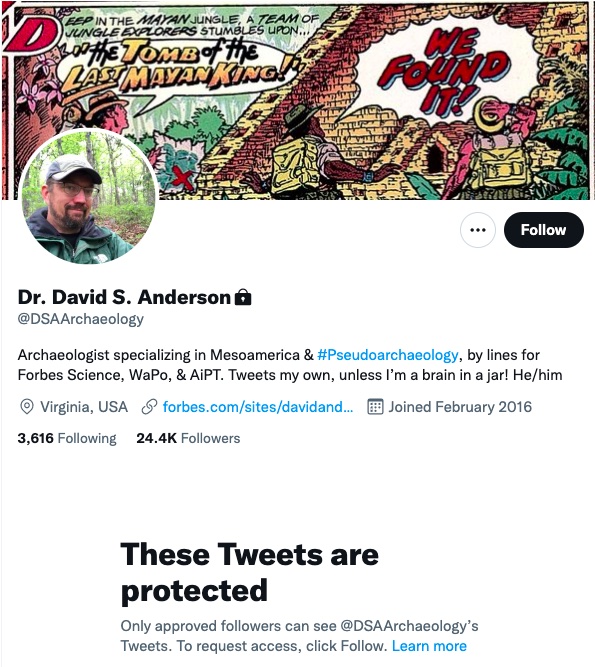View the 3,616 Following list
The height and width of the screenshot is (667, 595).
(67, 438)
